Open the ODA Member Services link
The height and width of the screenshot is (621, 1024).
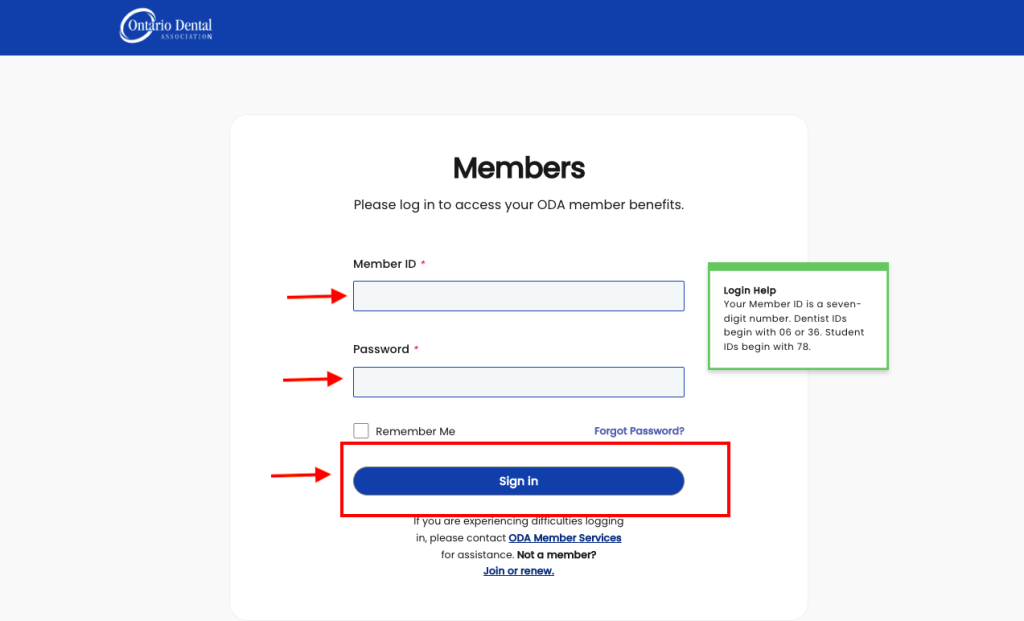pos(565,538)
